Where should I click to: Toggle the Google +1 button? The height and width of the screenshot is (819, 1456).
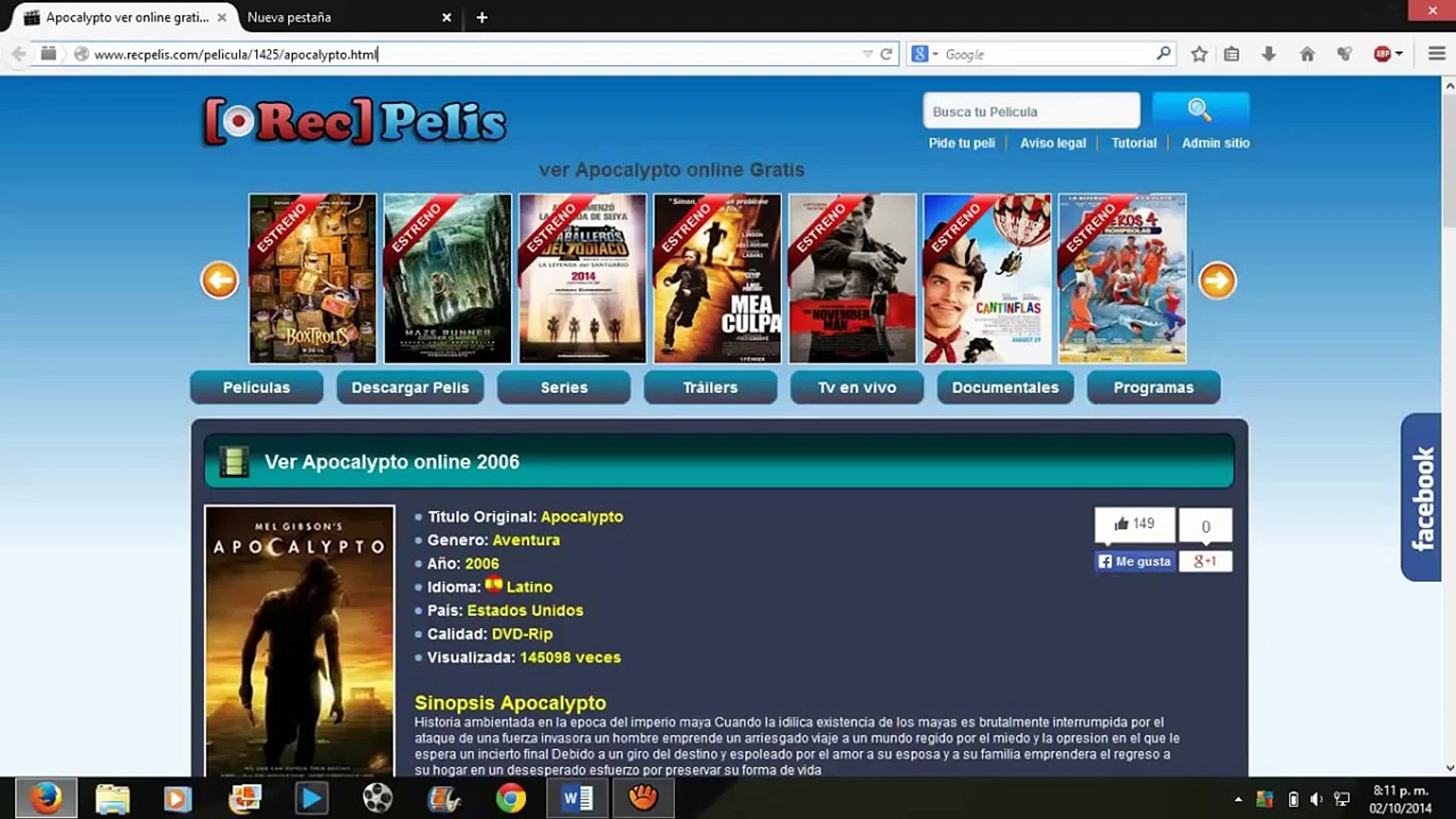click(1205, 561)
